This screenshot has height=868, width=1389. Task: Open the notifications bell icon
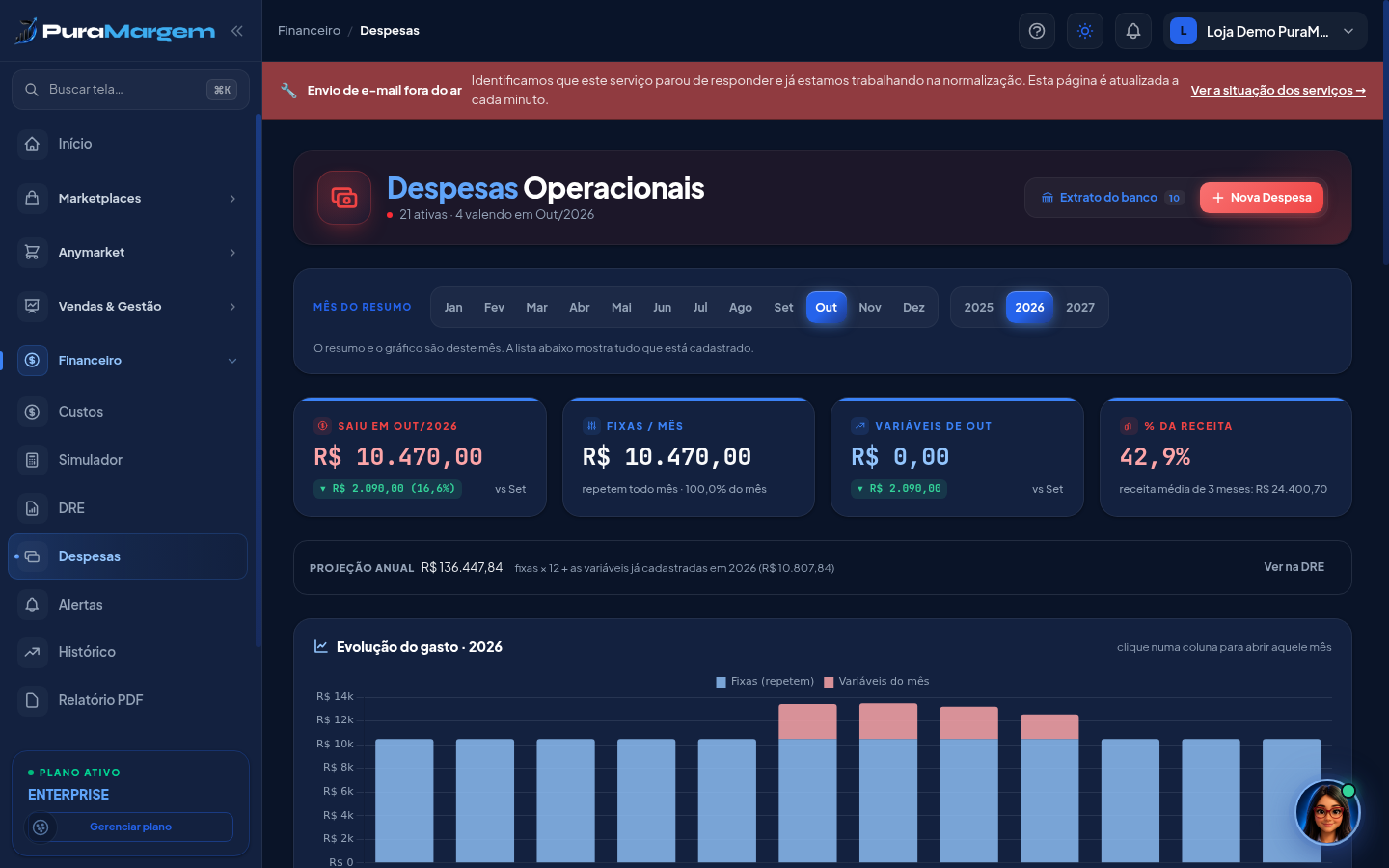pyautogui.click(x=1133, y=31)
